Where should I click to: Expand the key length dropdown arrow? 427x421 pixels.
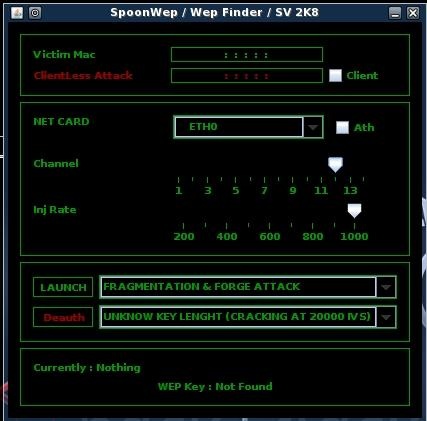[x=386, y=317]
